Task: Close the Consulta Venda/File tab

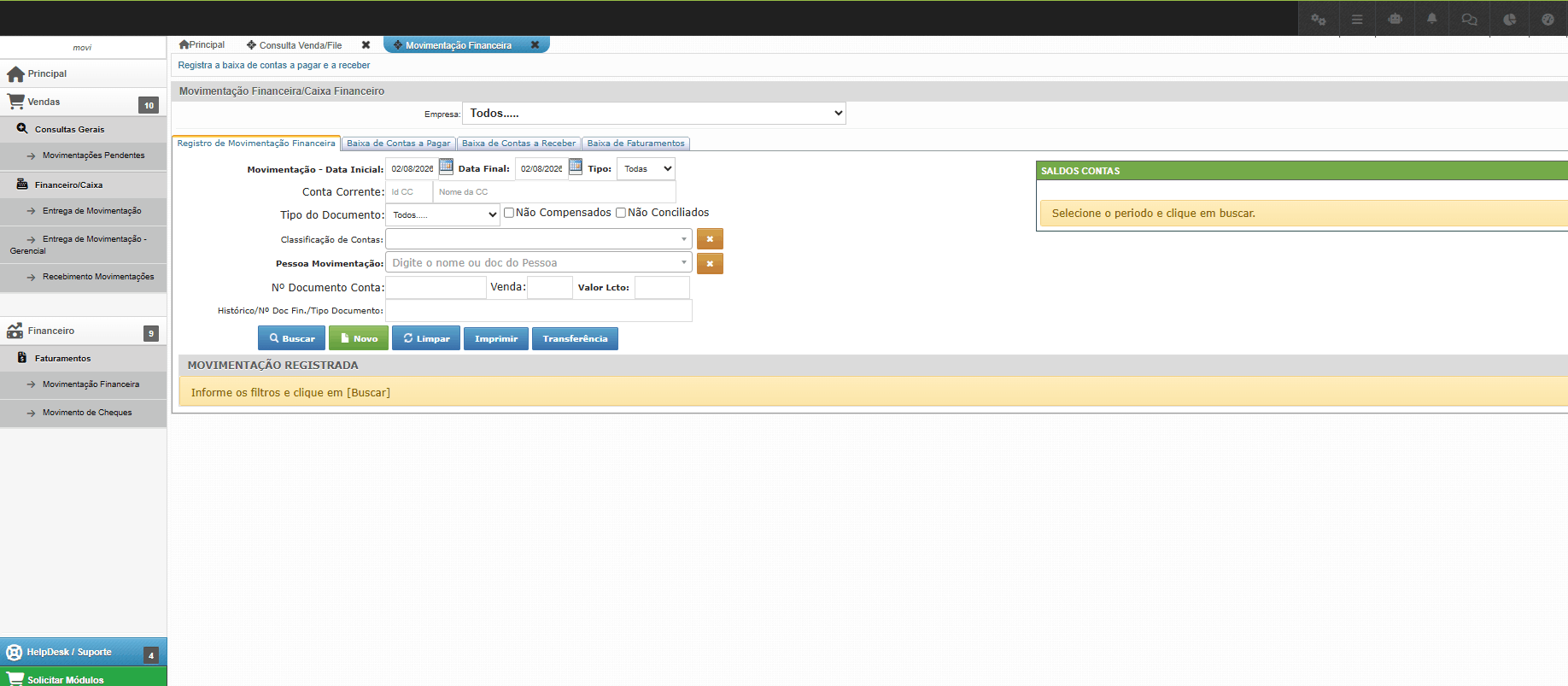Action: 366,45
